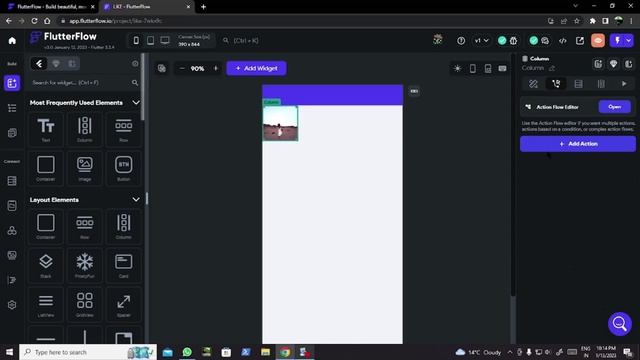The image size is (640, 360).
Task: Select the Spacer layout element
Action: point(123,304)
